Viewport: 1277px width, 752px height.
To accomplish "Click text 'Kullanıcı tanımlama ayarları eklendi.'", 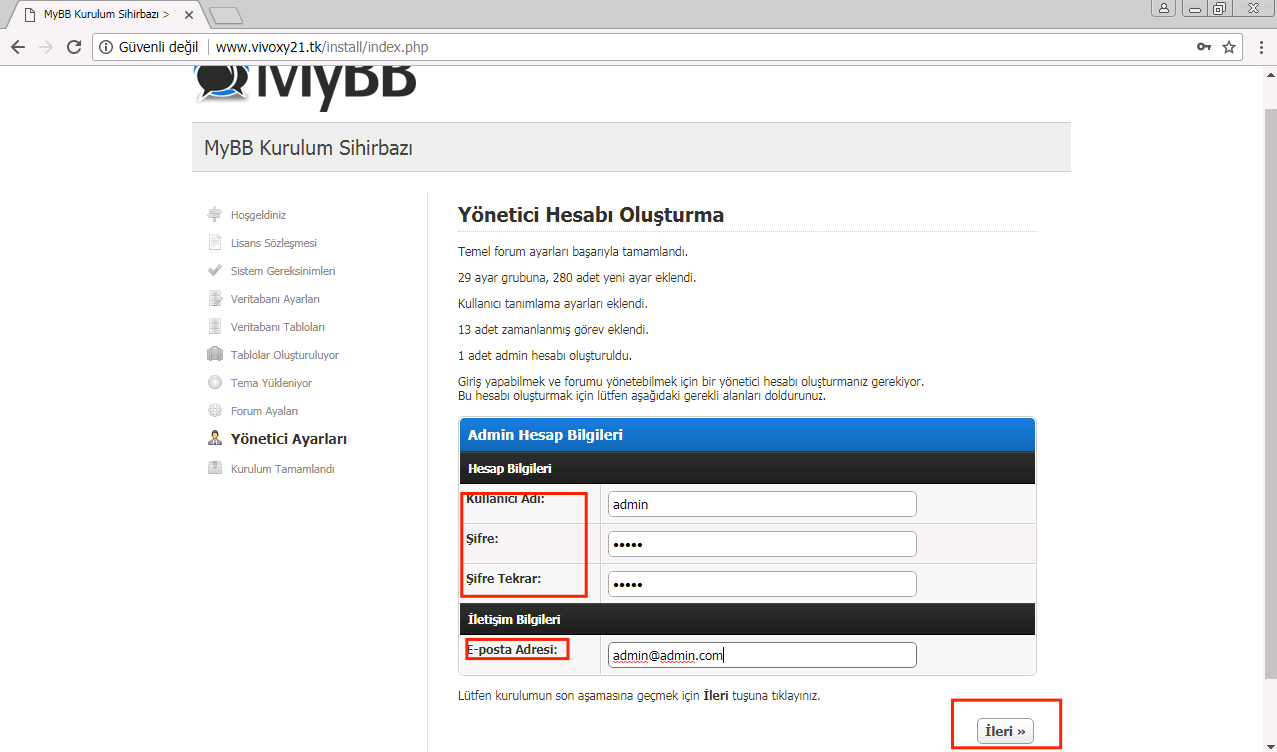I will pyautogui.click(x=553, y=304).
